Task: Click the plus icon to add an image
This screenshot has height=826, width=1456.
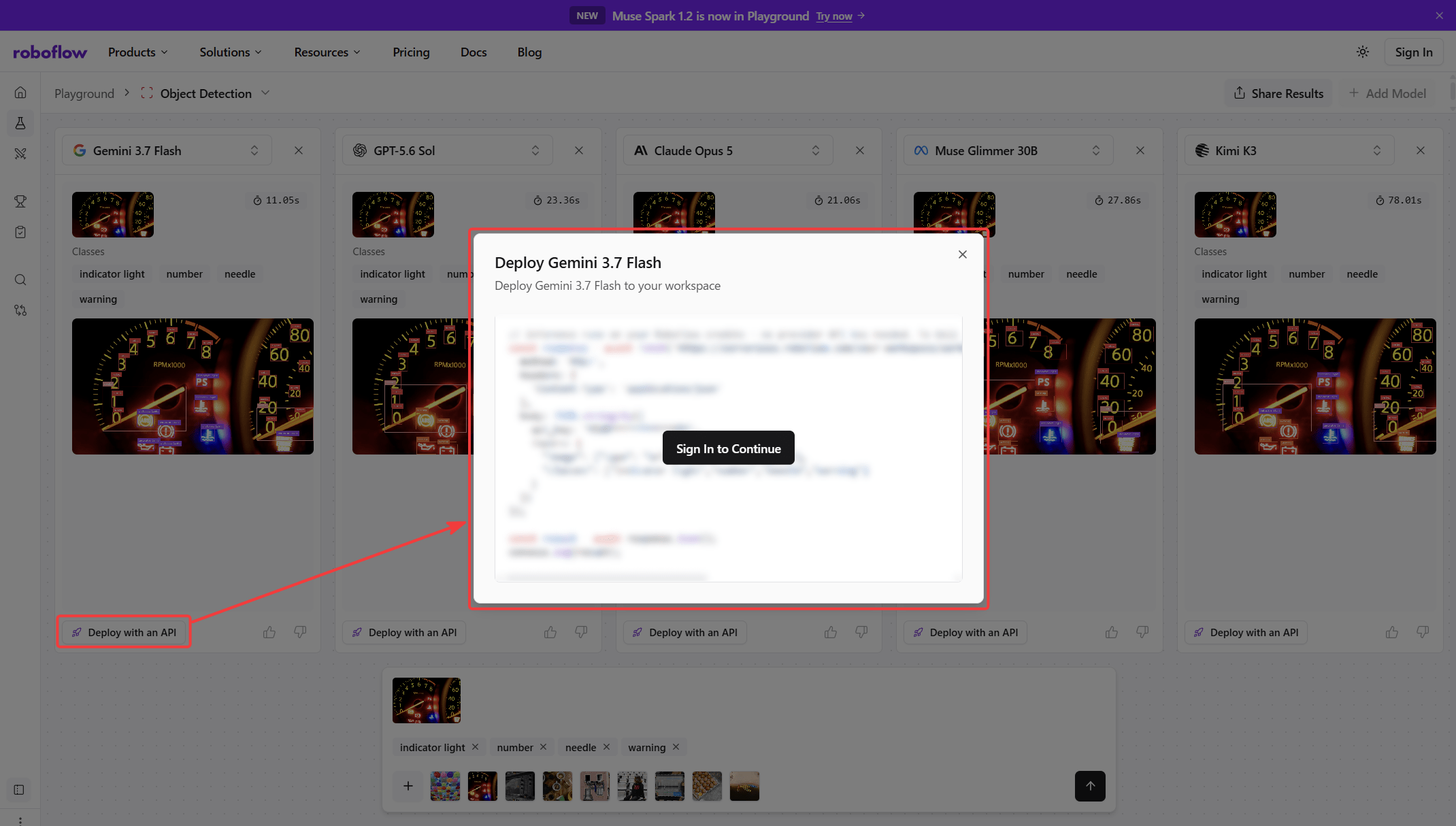Action: coord(408,786)
